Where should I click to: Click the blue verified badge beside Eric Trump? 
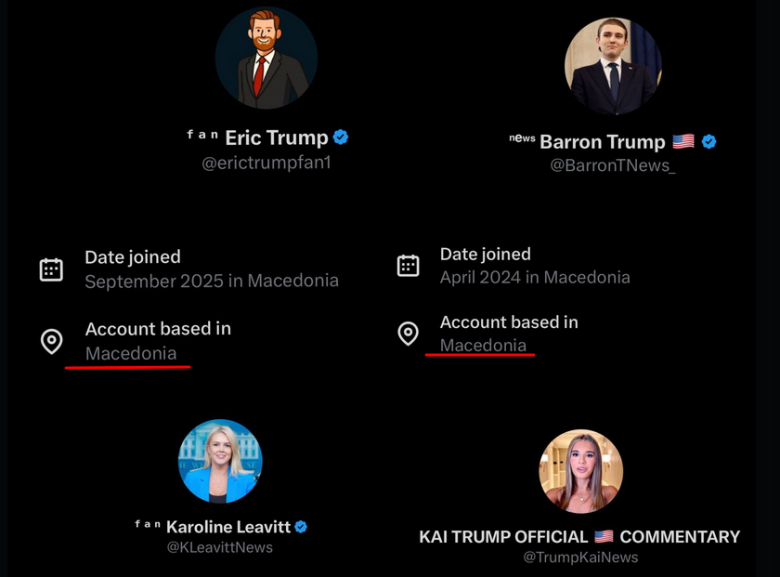[341, 138]
